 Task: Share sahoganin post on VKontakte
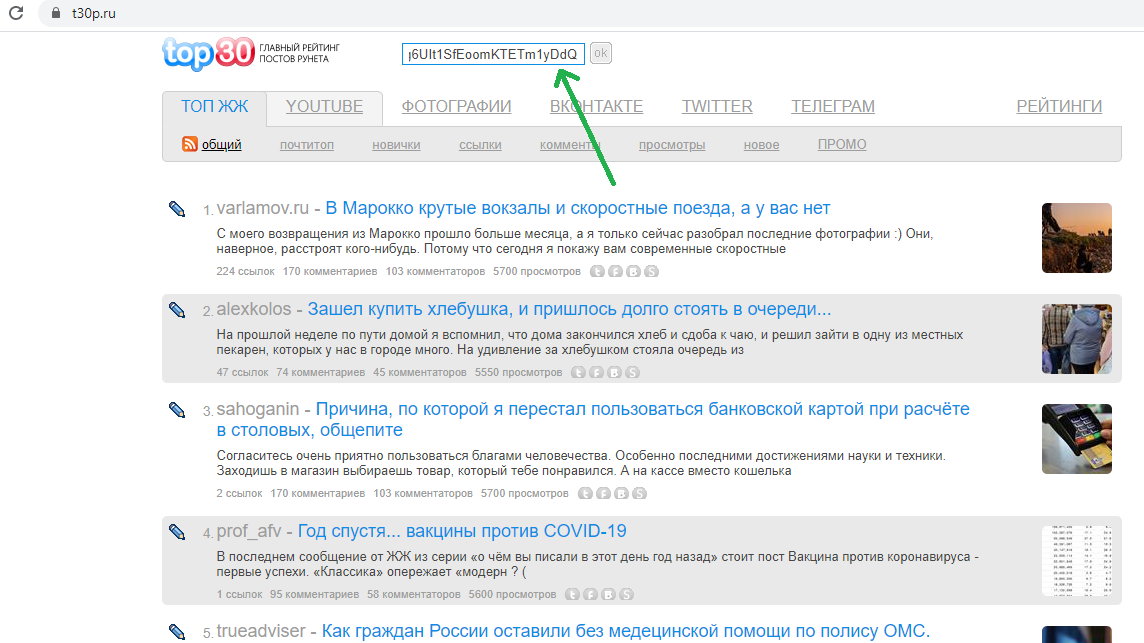[x=622, y=493]
